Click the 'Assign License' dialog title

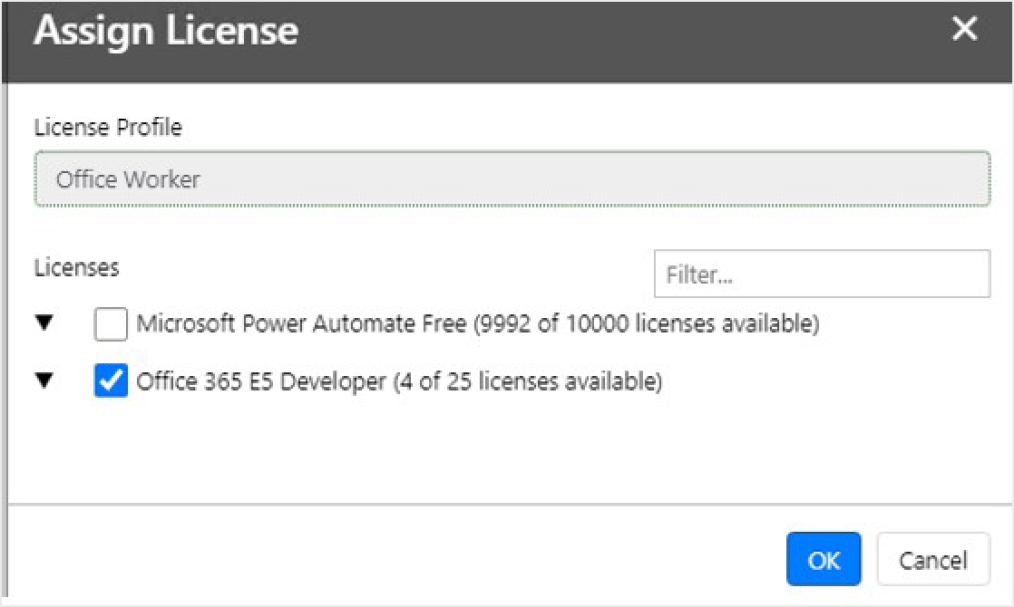click(x=166, y=31)
